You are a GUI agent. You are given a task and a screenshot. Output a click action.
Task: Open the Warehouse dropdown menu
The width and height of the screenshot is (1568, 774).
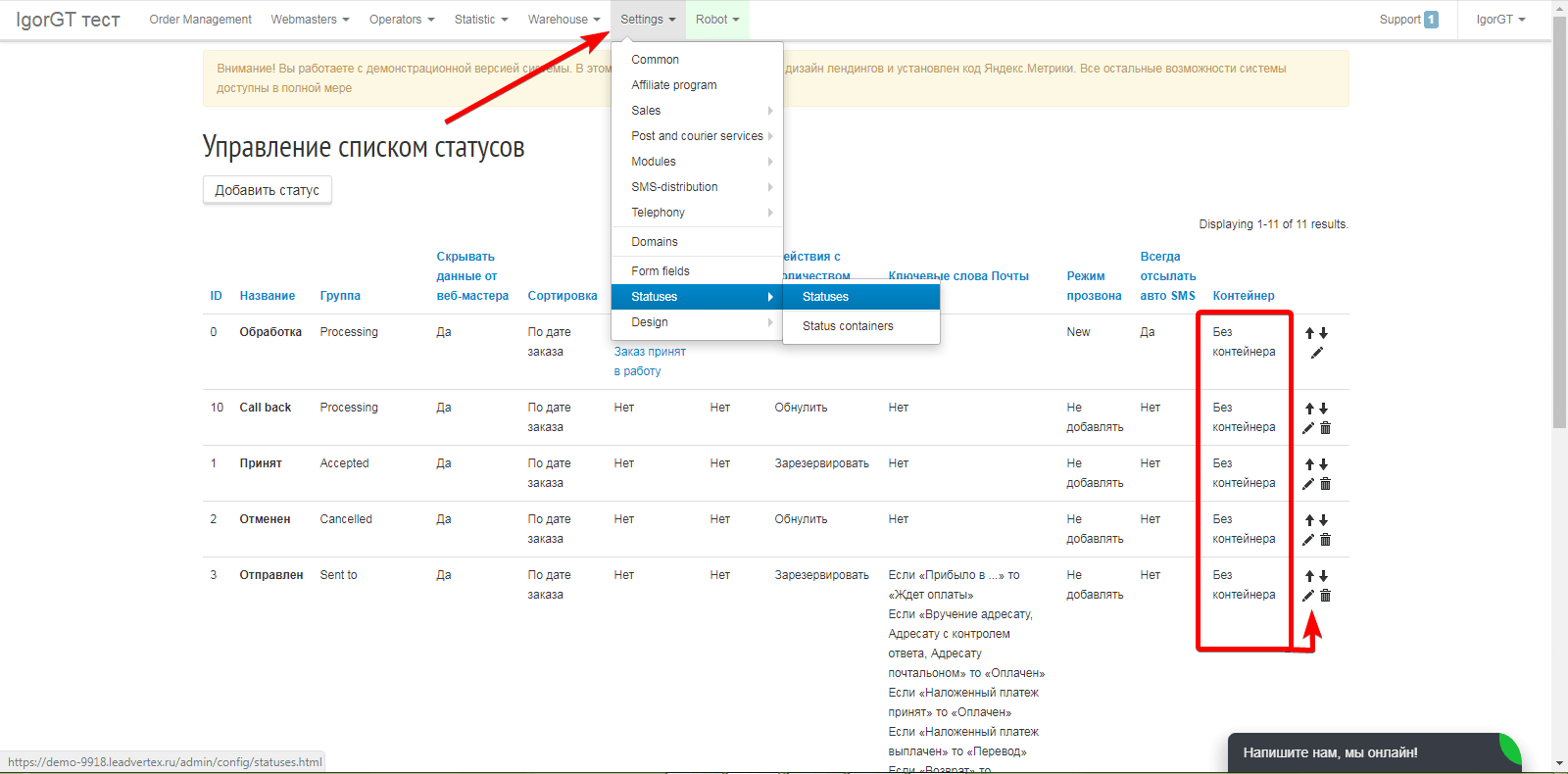(563, 20)
